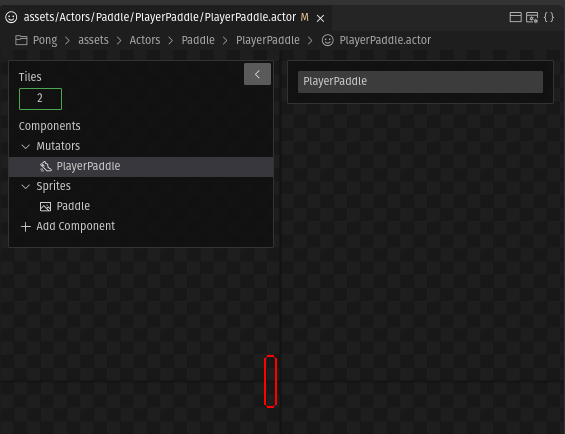Open the preview settings window icon
The width and height of the screenshot is (565, 434).
(x=532, y=17)
